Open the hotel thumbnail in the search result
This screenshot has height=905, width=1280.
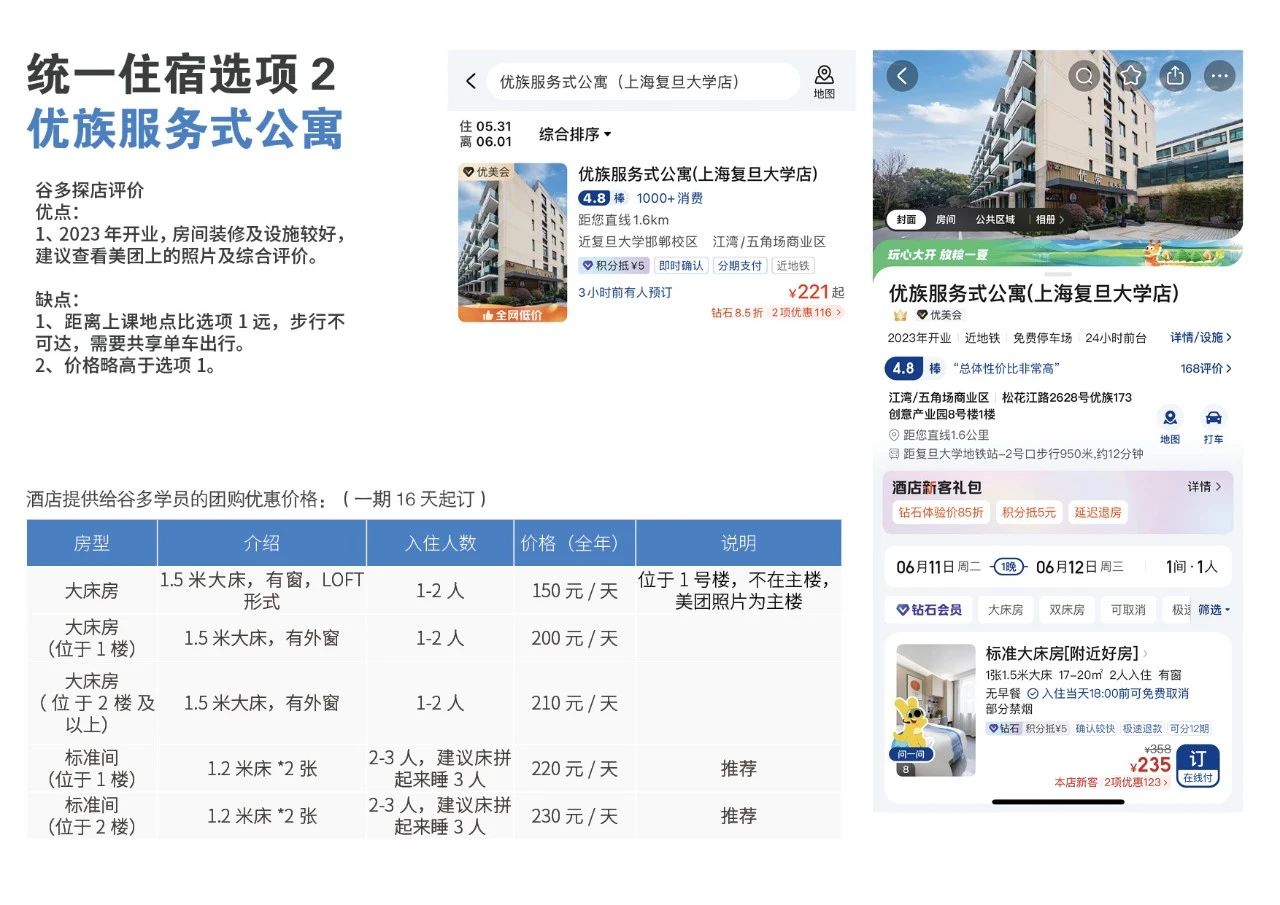point(512,242)
